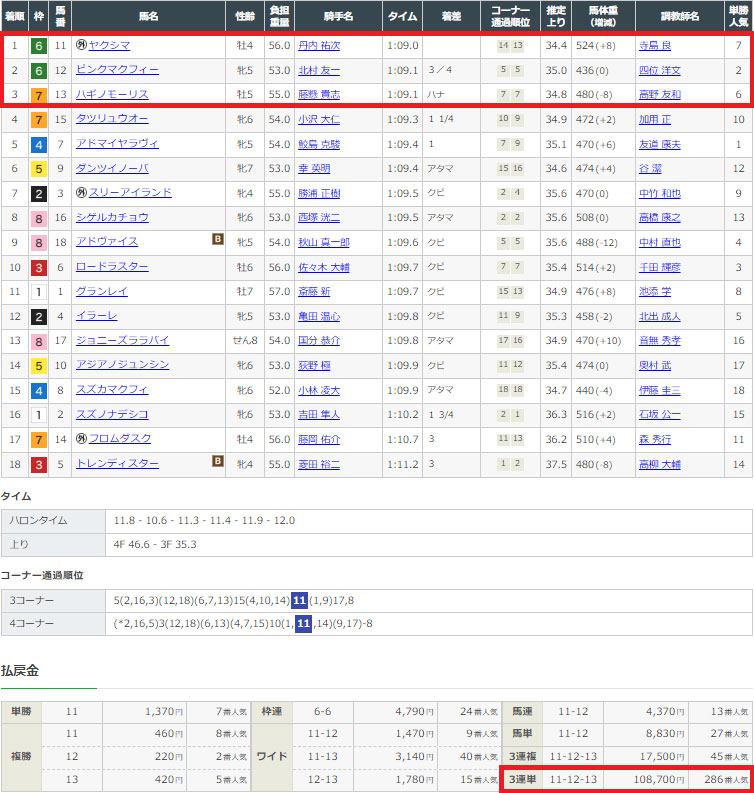Open jockey 北村友一 profile link
Screen dimensions: 754x793
click(x=318, y=71)
